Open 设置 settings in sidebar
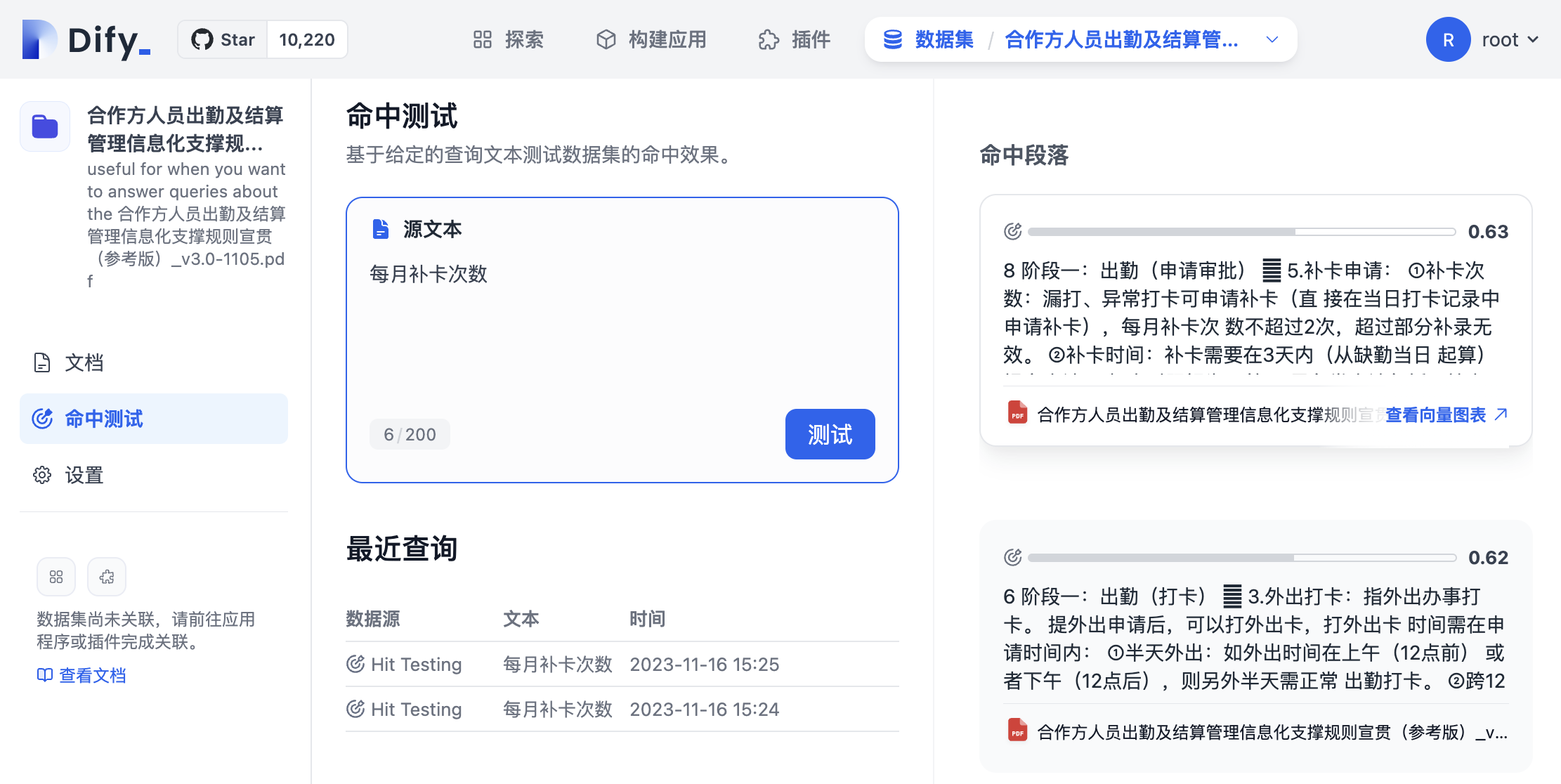This screenshot has height=784, width=1561. (84, 475)
